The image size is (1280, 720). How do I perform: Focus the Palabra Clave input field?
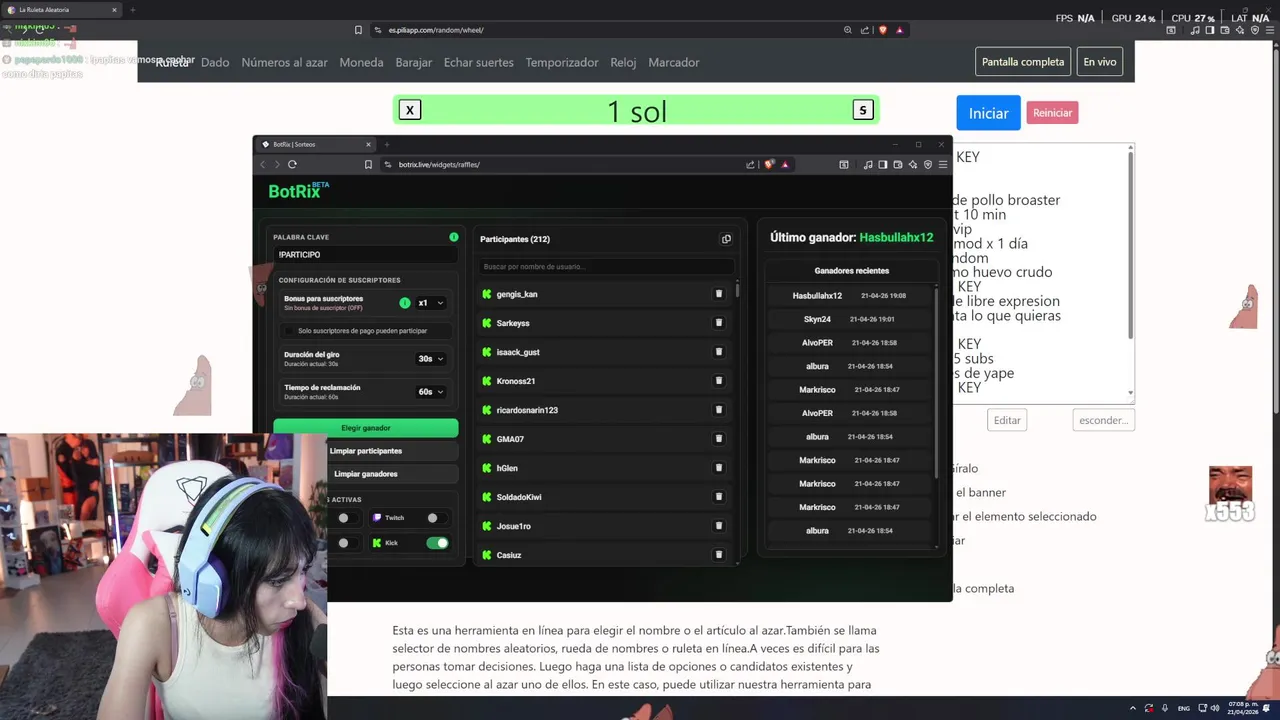[365, 255]
